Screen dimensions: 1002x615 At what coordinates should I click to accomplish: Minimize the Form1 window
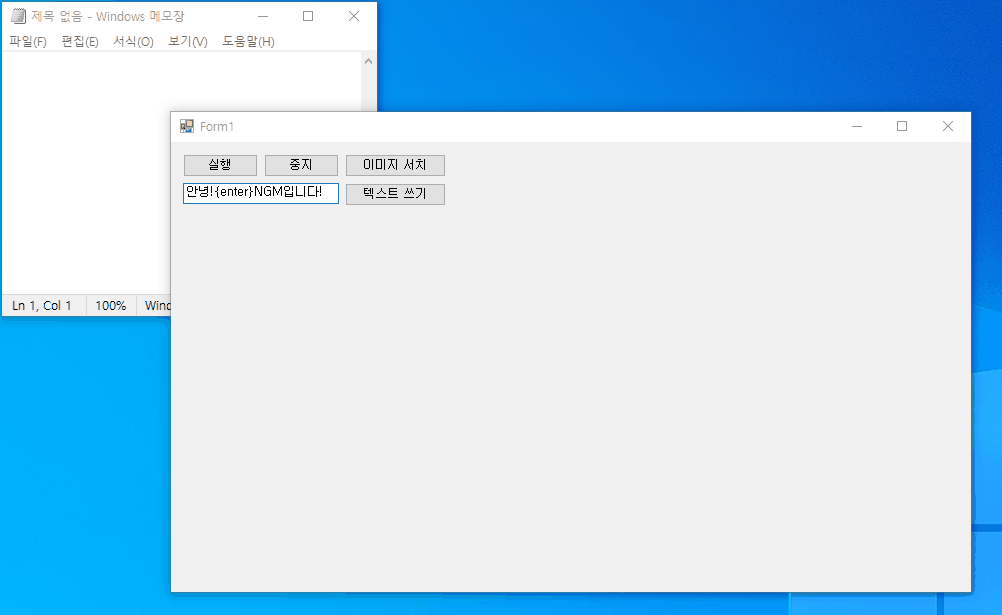click(857, 127)
